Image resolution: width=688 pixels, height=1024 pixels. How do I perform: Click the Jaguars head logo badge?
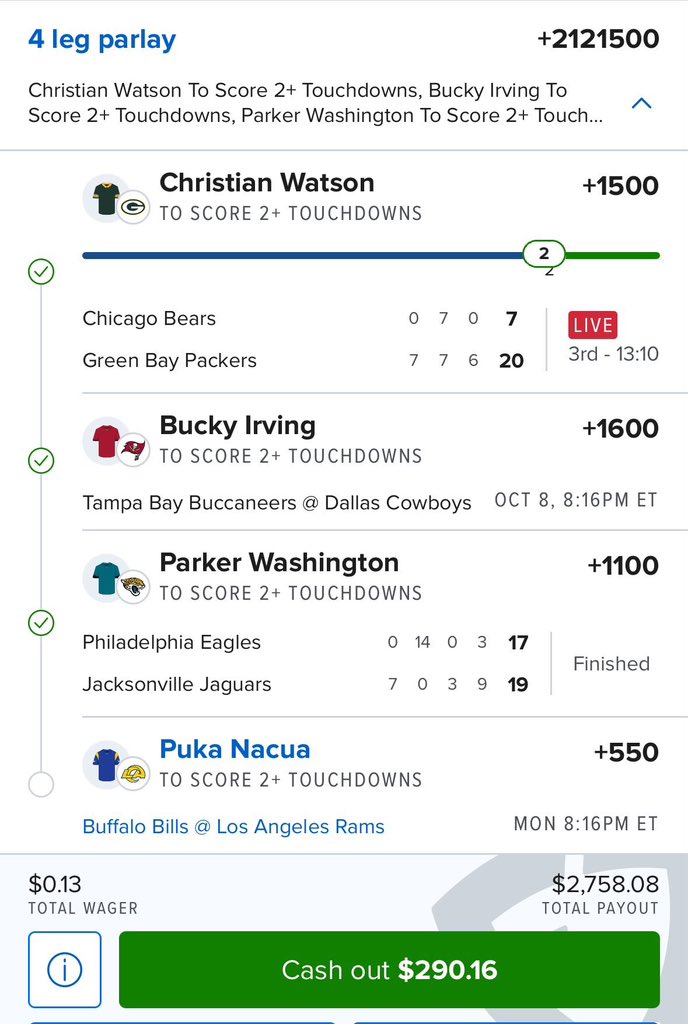click(x=133, y=587)
